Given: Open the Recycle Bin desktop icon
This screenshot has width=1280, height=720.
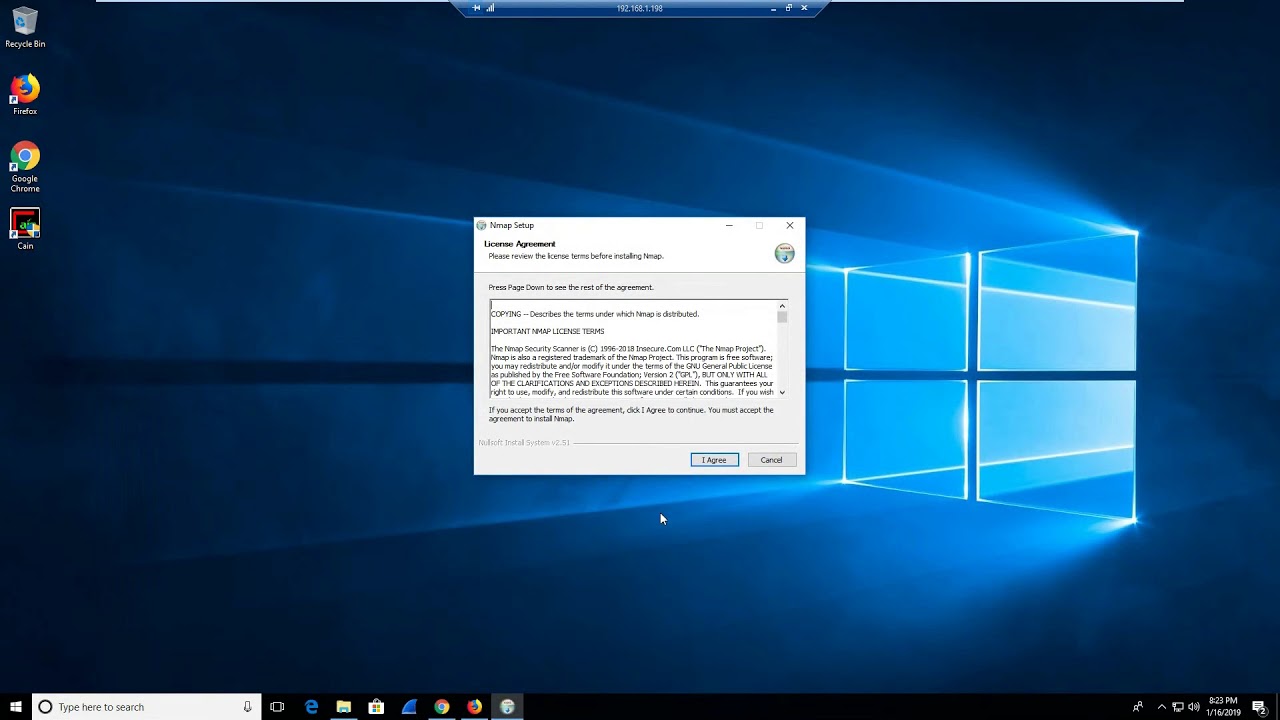Looking at the screenshot, I should click(25, 28).
